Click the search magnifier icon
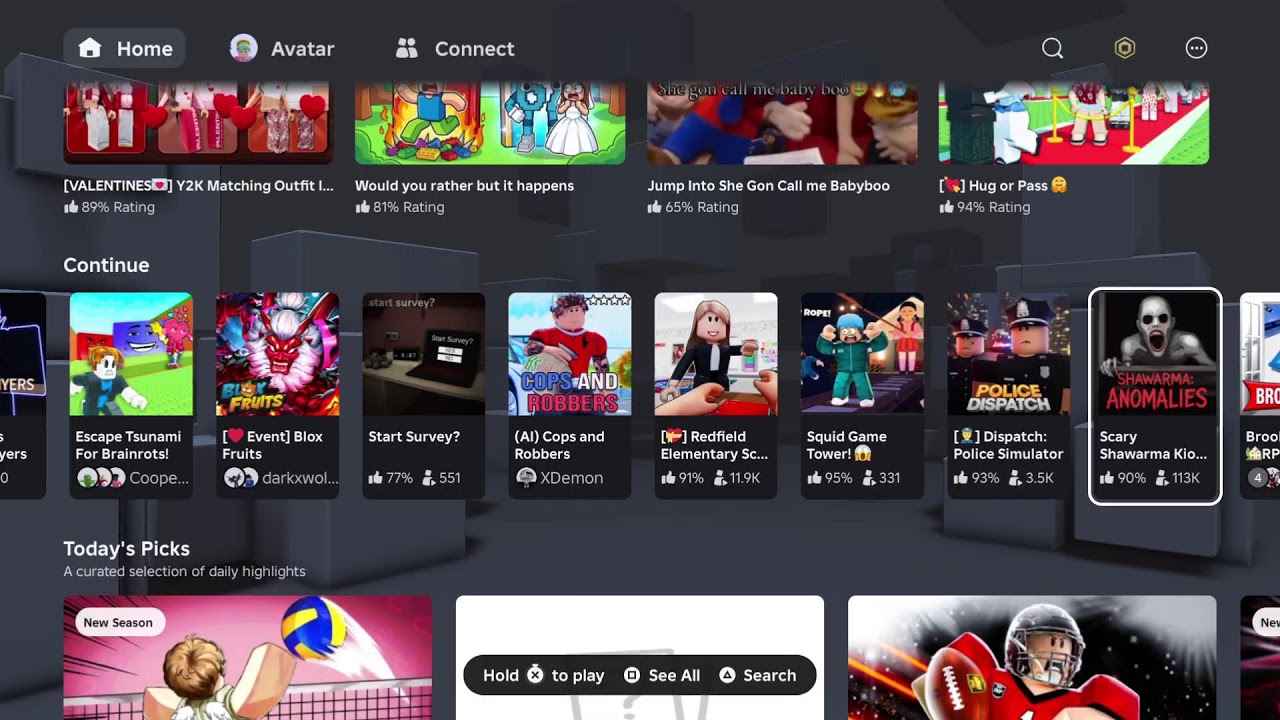The image size is (1280, 720). tap(1052, 48)
